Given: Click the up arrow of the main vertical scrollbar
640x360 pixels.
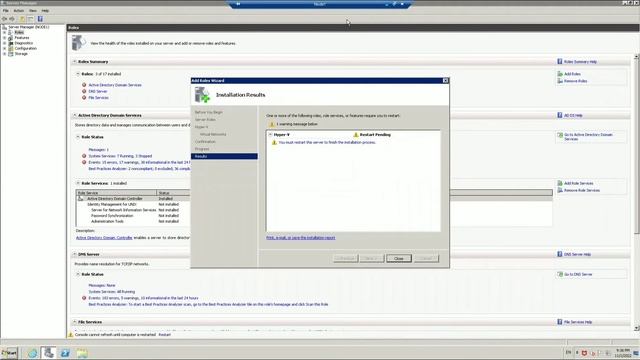Looking at the screenshot, I should click(x=636, y=57).
